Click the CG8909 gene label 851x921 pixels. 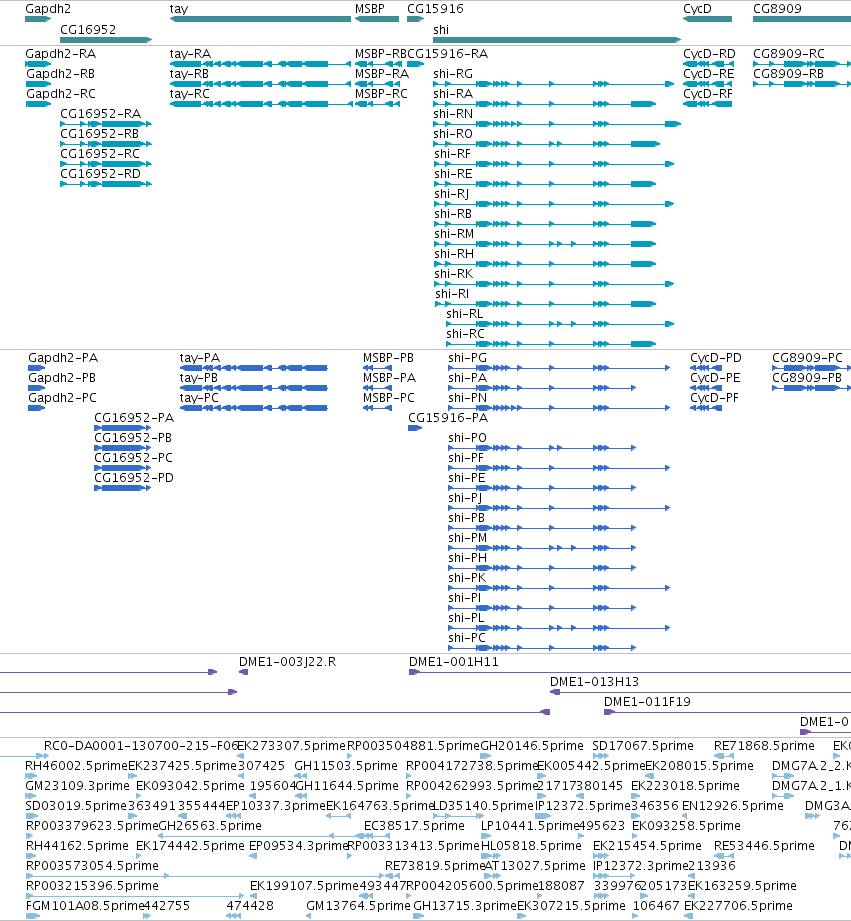[x=777, y=9]
